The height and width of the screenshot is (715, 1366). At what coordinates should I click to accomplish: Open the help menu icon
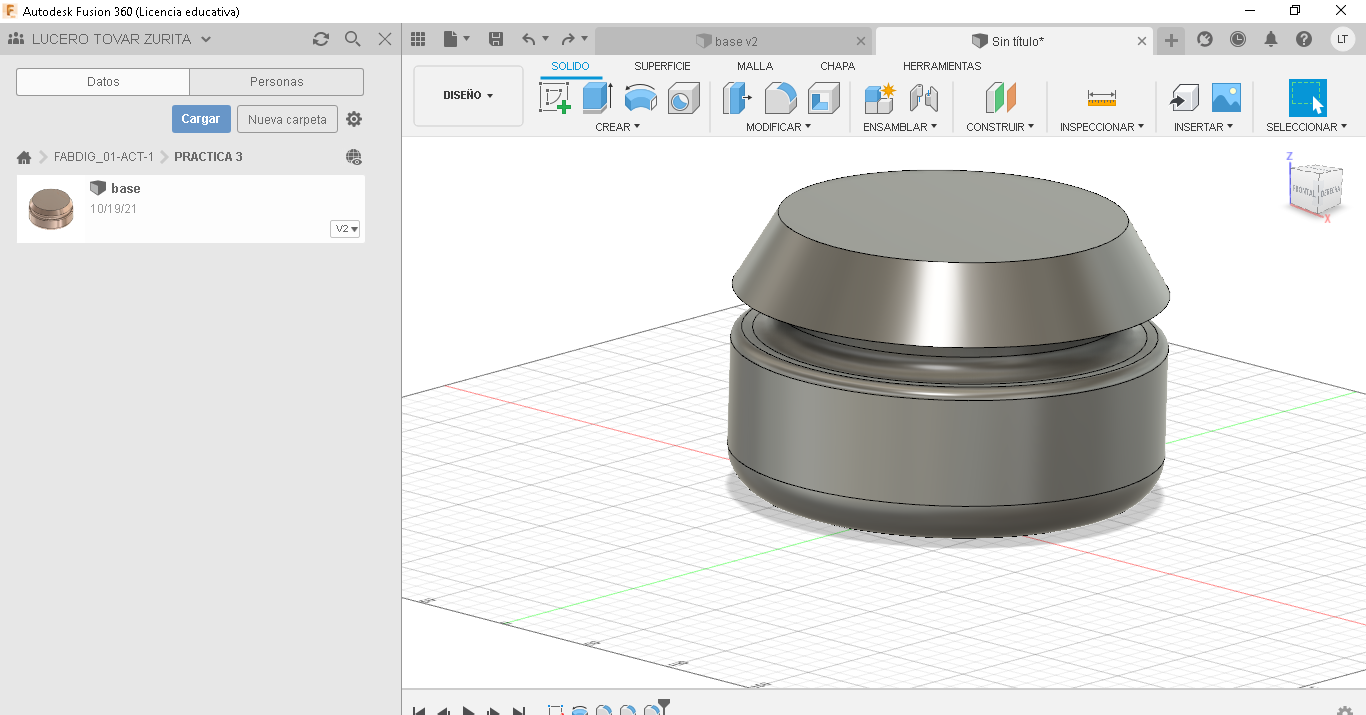(1304, 39)
